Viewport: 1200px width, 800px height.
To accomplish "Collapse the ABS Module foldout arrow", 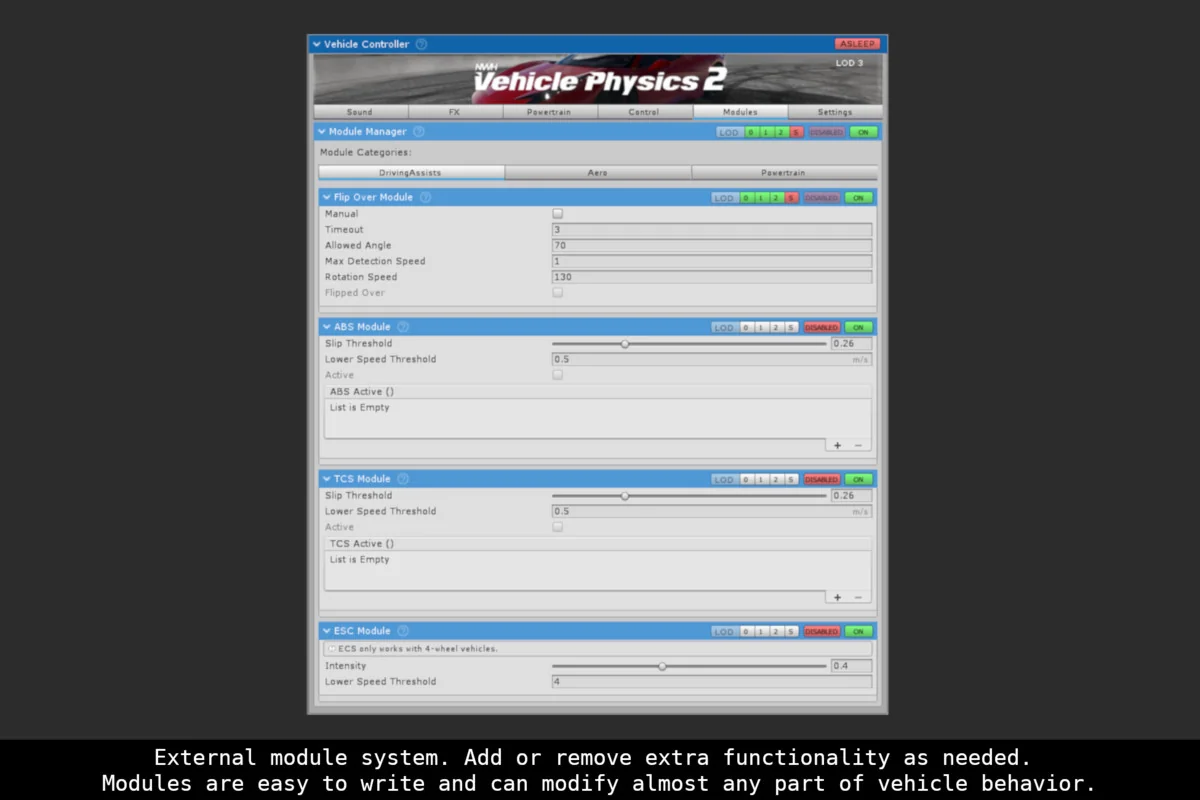I will click(x=327, y=327).
